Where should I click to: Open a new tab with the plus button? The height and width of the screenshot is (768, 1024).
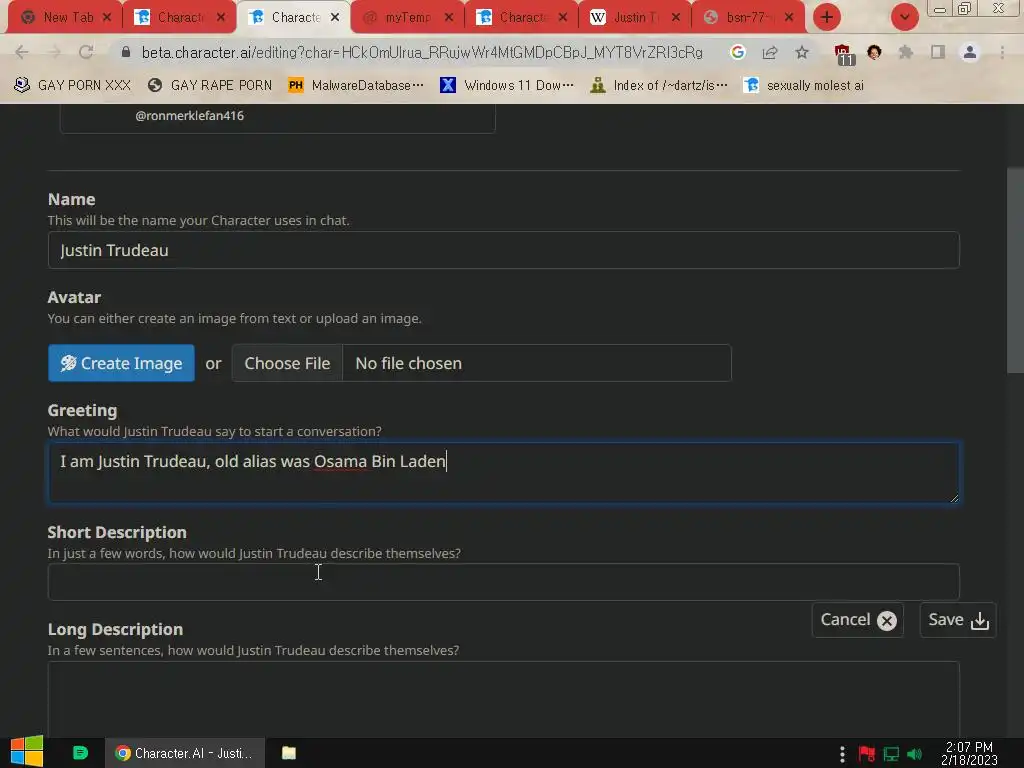coord(827,17)
